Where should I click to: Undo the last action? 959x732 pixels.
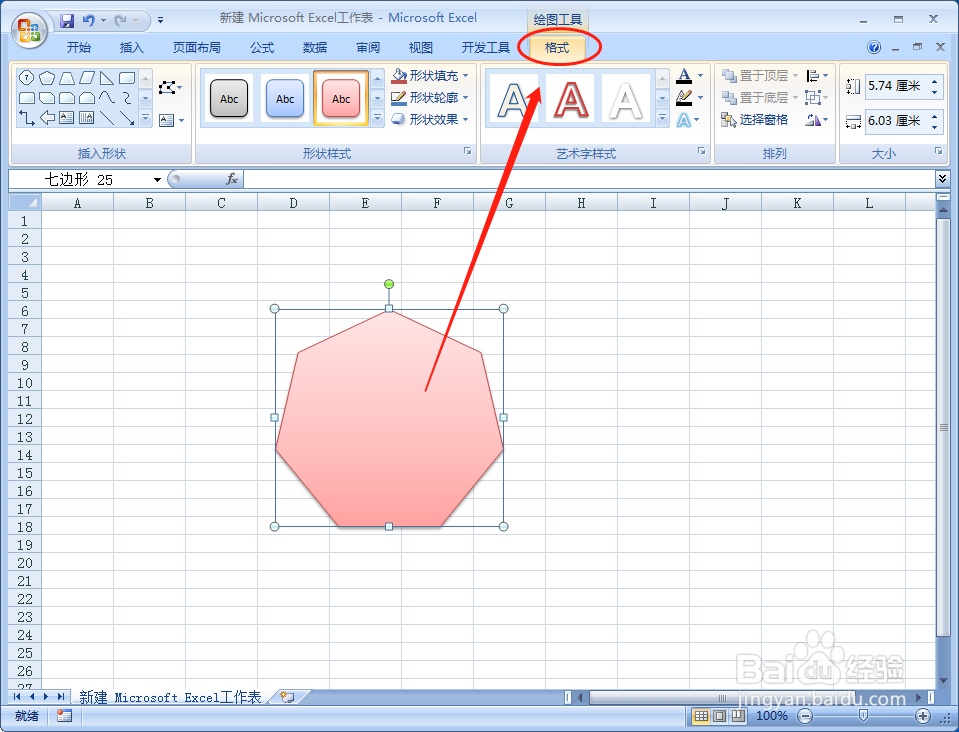point(89,21)
